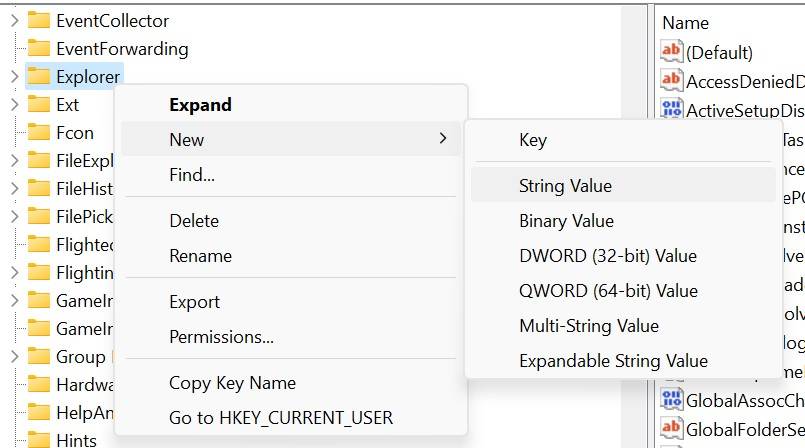Choose Copy Key Name
This screenshot has height=448, width=805.
click(291, 383)
